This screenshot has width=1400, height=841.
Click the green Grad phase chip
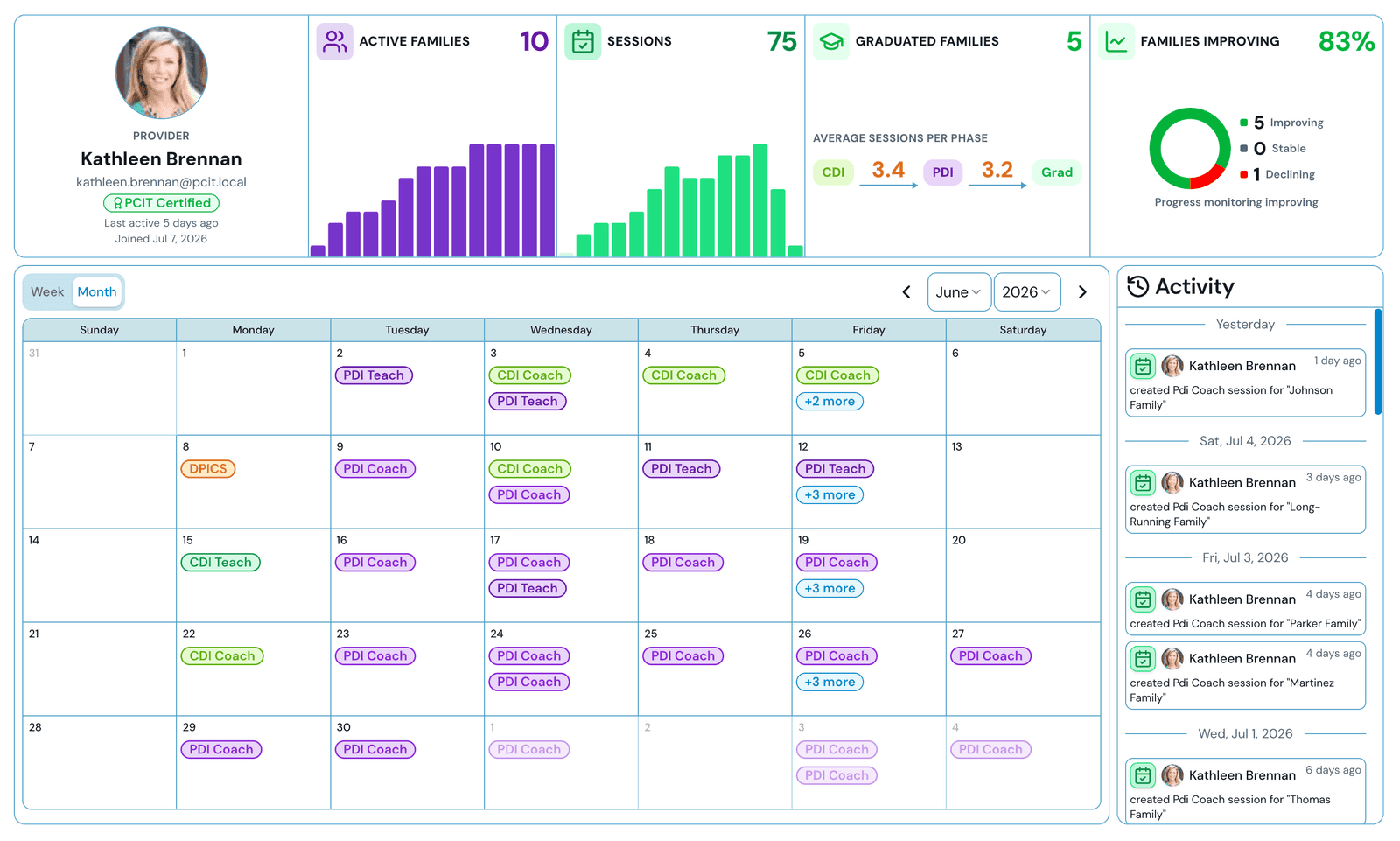(x=1057, y=172)
